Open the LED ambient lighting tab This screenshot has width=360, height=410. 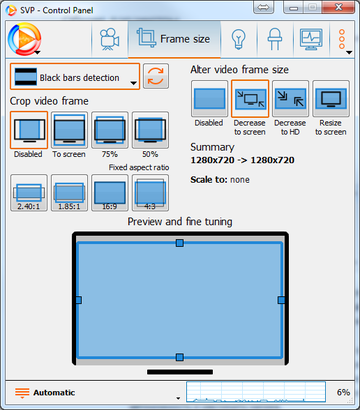(275, 39)
